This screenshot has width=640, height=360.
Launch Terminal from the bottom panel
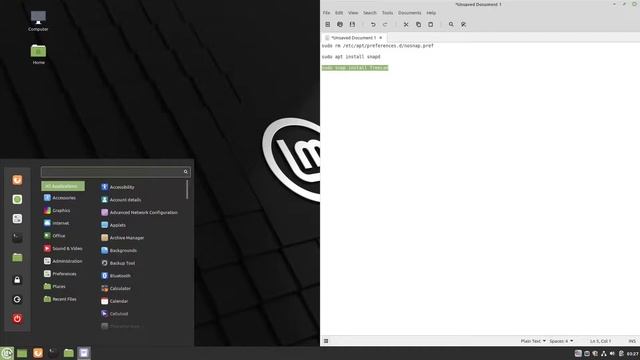click(x=53, y=353)
